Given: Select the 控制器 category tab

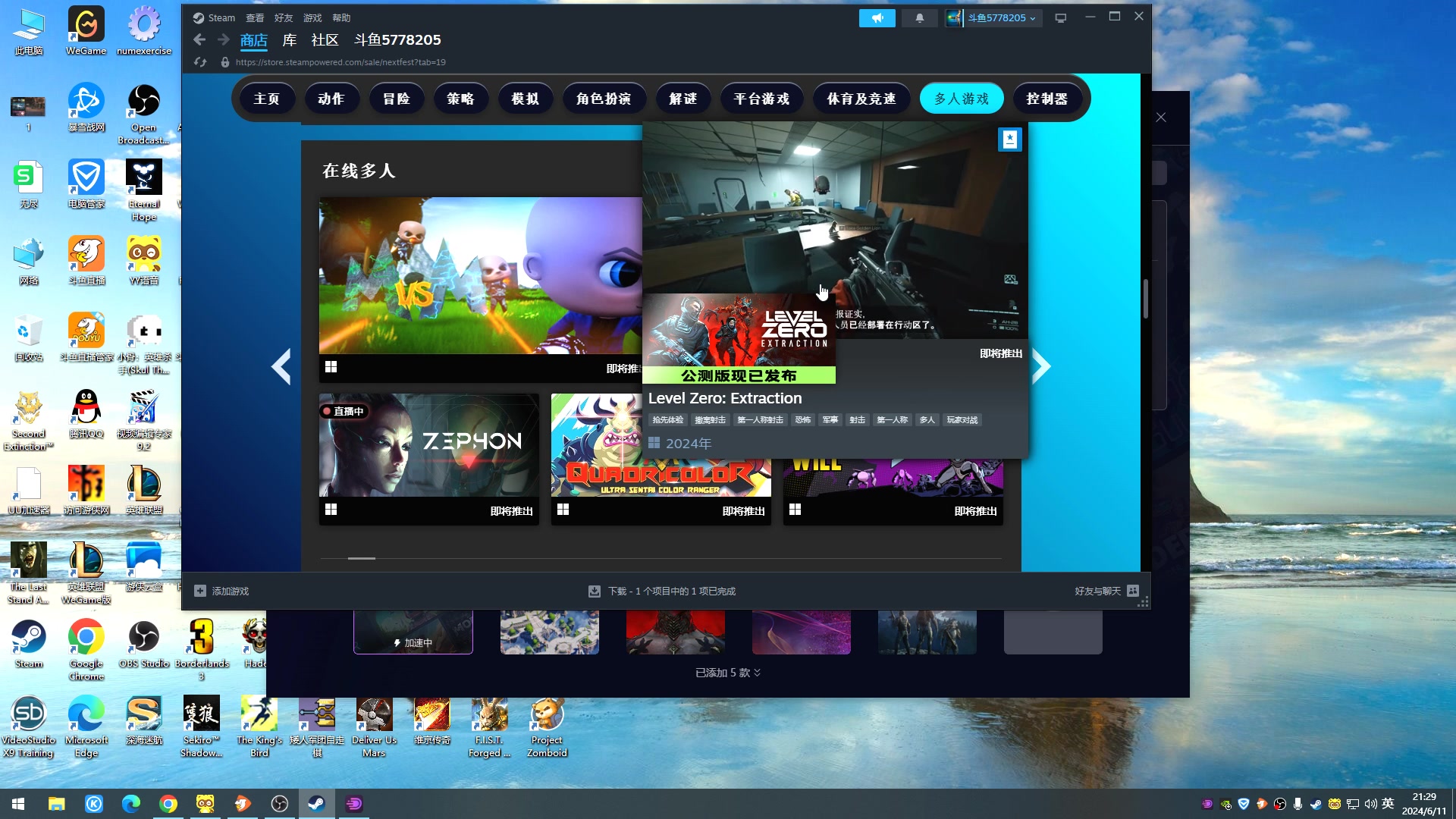Looking at the screenshot, I should click(x=1047, y=99).
